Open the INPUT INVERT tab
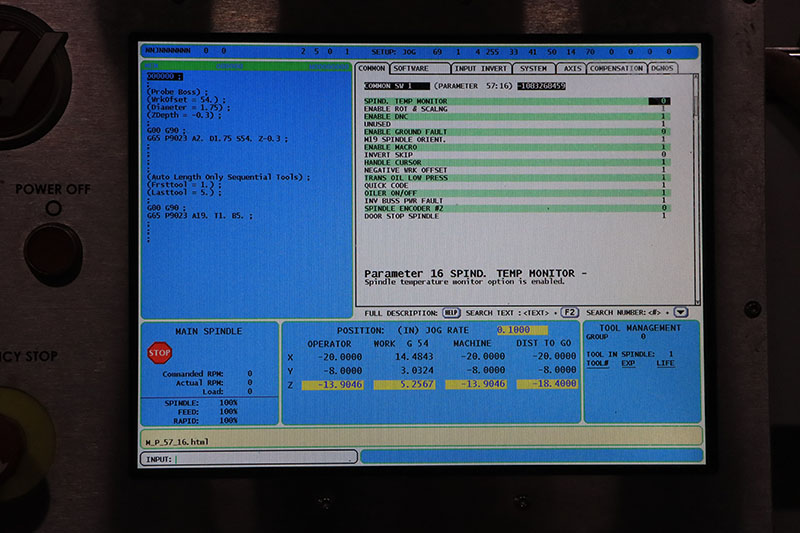This screenshot has height=533, width=800. tap(481, 68)
